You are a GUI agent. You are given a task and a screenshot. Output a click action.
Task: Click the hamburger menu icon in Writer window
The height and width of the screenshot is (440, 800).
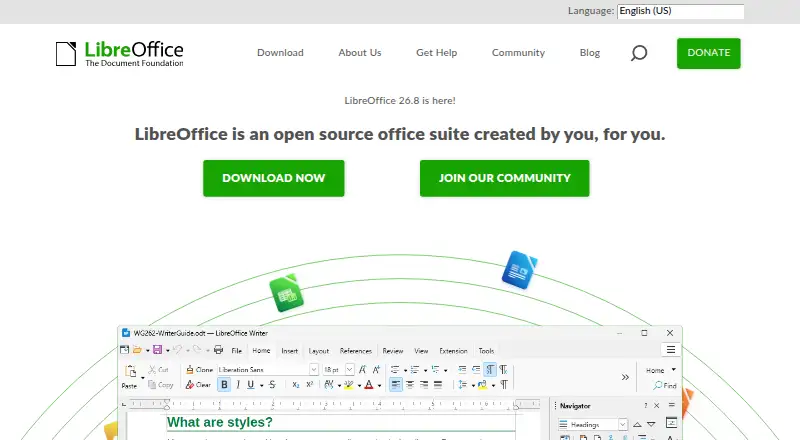pyautogui.click(x=671, y=350)
